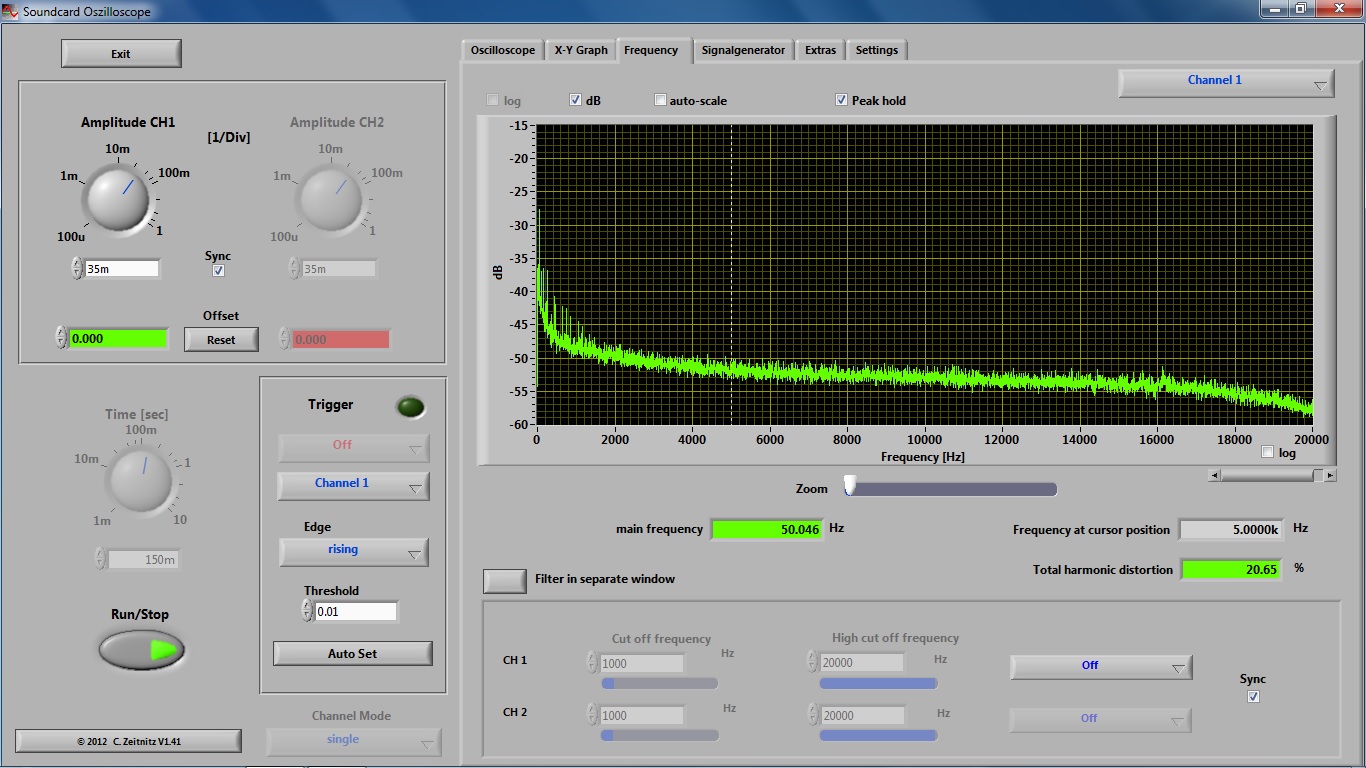The image size is (1366, 768).
Task: Open the CH 1 filter Off dropdown
Action: pos(1100,666)
